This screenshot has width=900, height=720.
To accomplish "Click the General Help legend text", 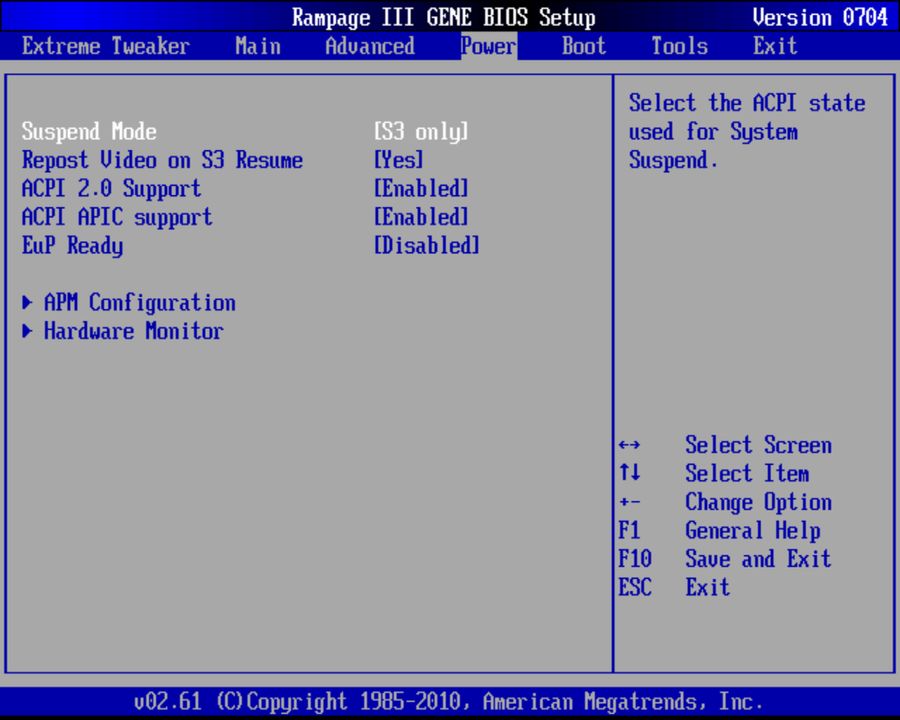I will point(752,530).
